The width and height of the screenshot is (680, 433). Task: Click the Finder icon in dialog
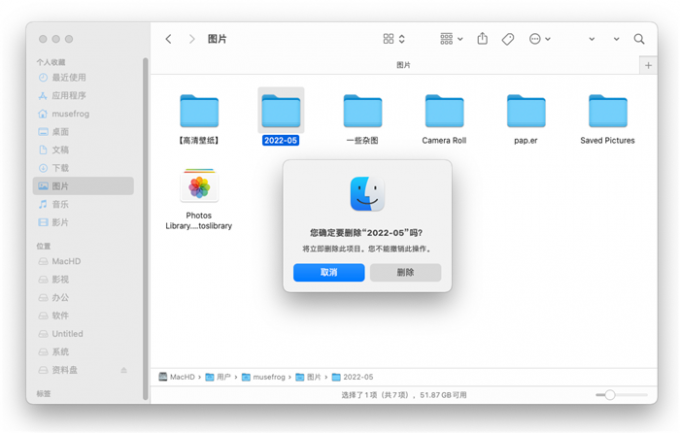(x=367, y=194)
